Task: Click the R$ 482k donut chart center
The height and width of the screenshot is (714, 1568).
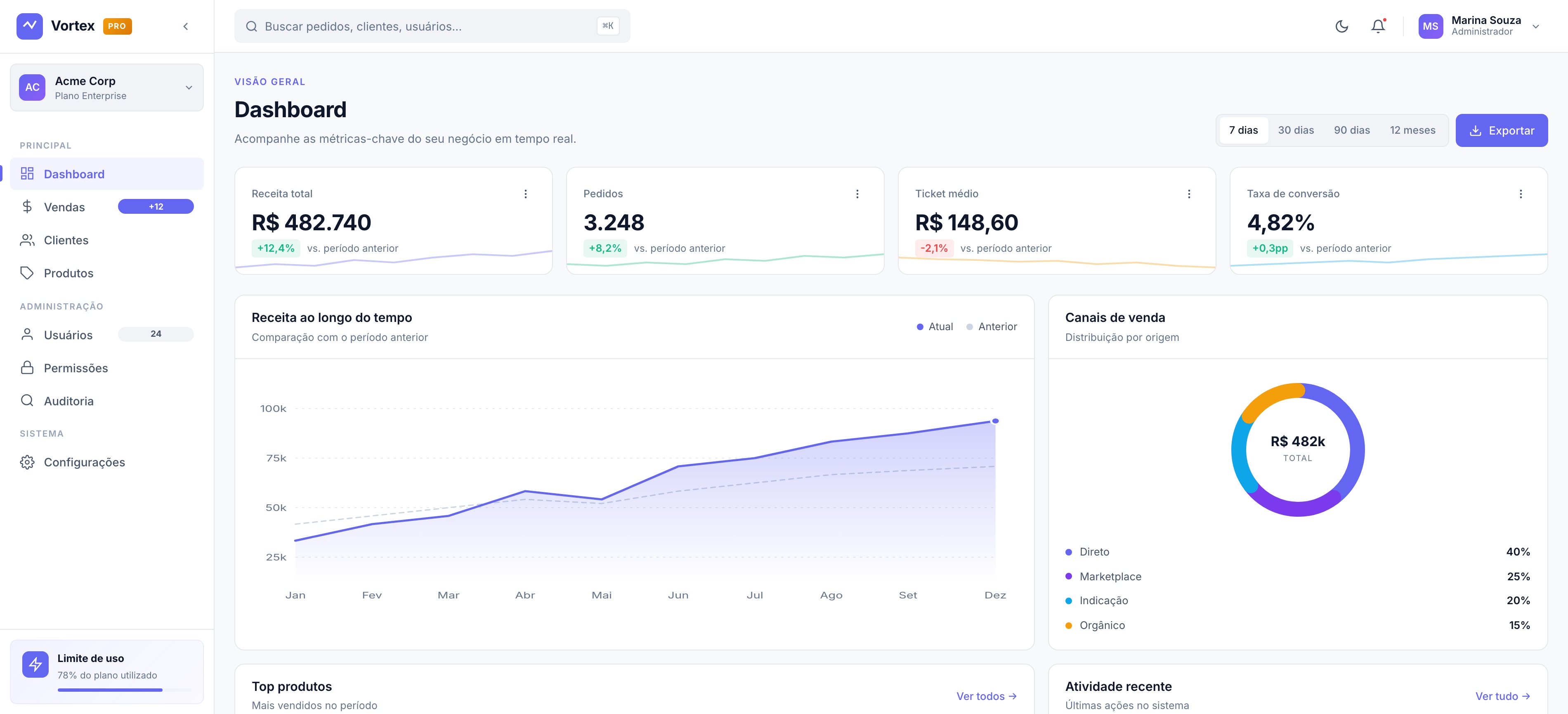Action: pos(1297,449)
